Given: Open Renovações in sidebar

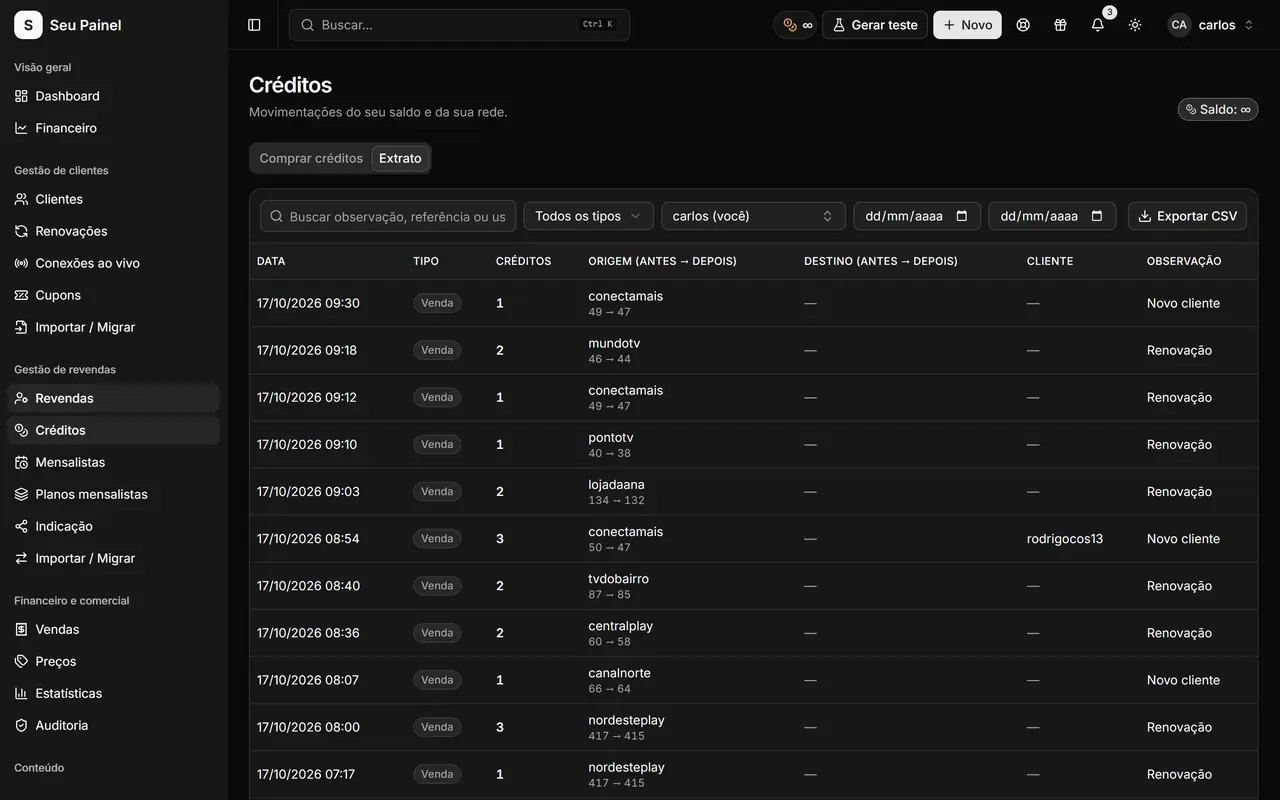Looking at the screenshot, I should point(113,231).
